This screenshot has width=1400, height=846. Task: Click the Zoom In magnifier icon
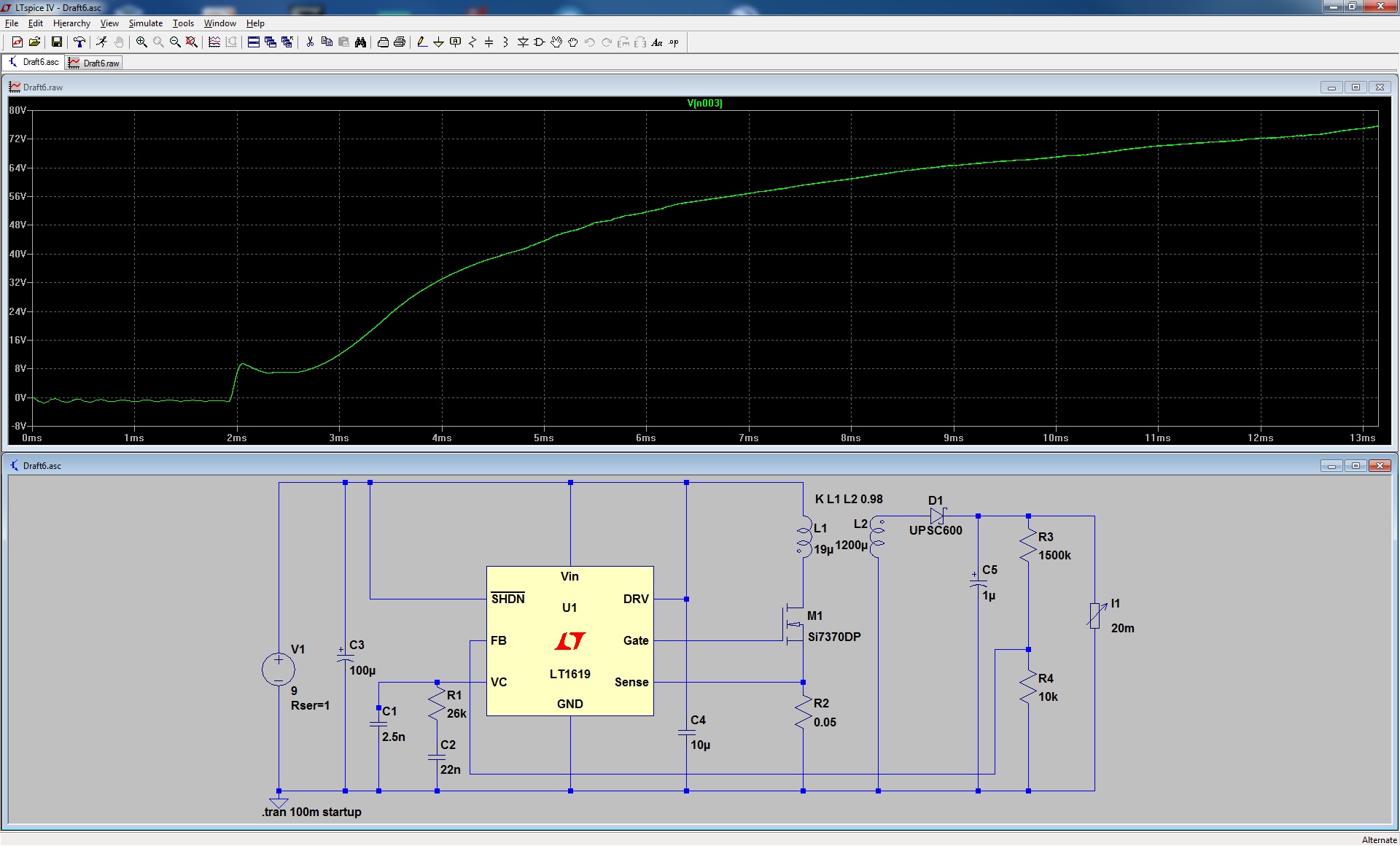coord(141,42)
